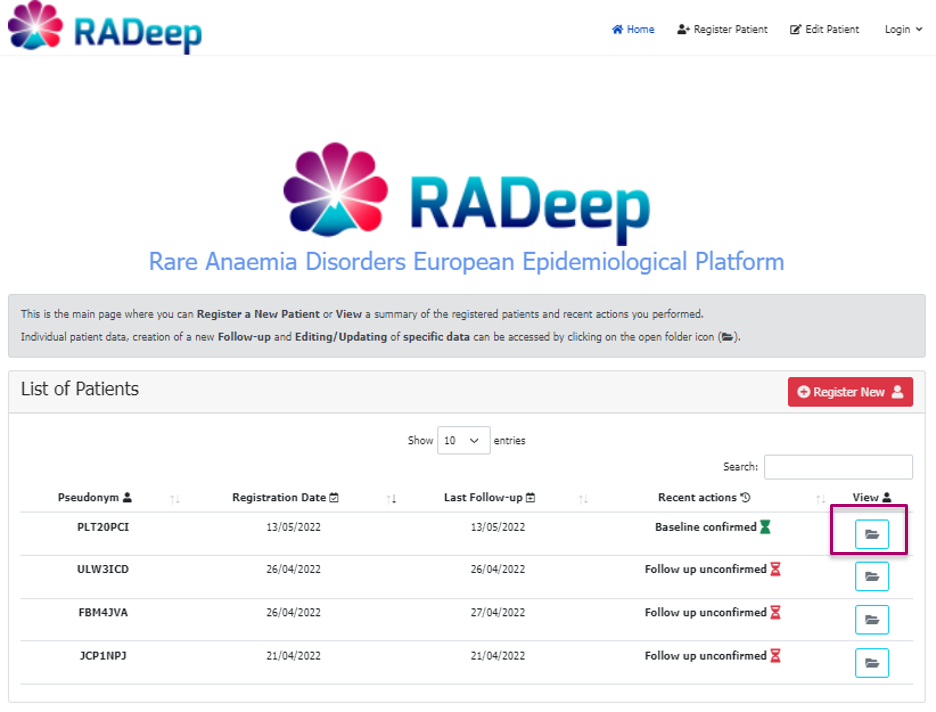Select pseudonym ULW3ICD cell
Image resolution: width=936 pixels, height=712 pixels.
pos(103,569)
